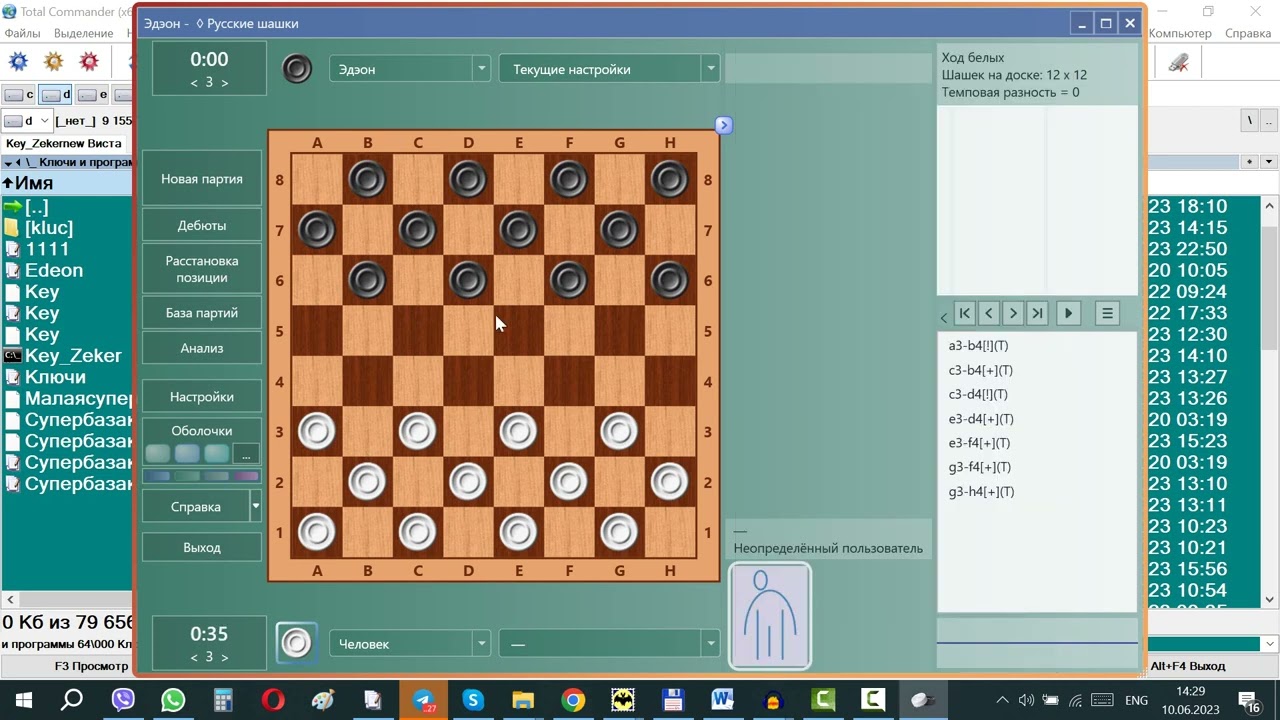Click the blue gear icon in Total Commander
Screen dimensions: 1280x720
(18, 62)
